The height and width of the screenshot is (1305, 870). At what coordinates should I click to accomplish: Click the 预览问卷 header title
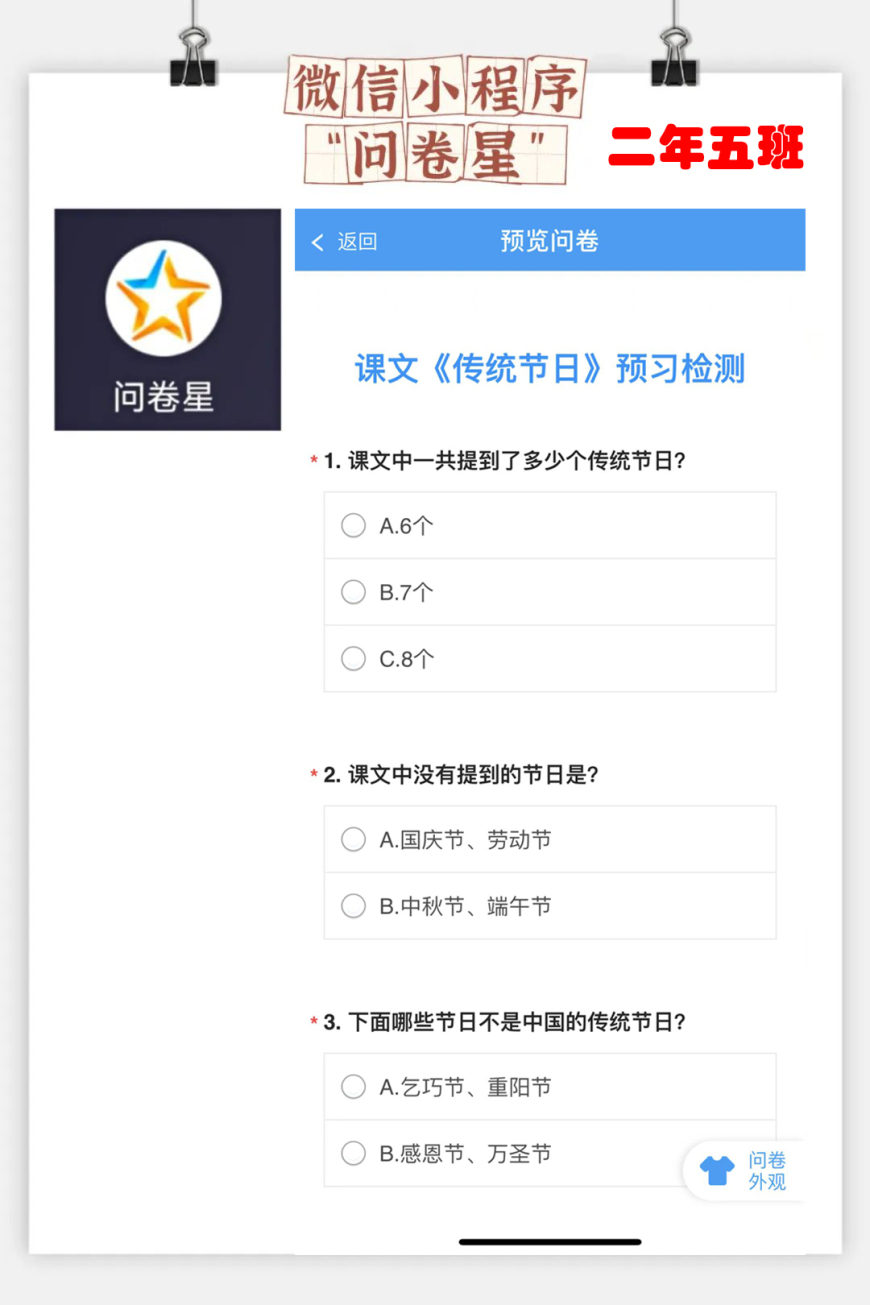click(x=549, y=241)
